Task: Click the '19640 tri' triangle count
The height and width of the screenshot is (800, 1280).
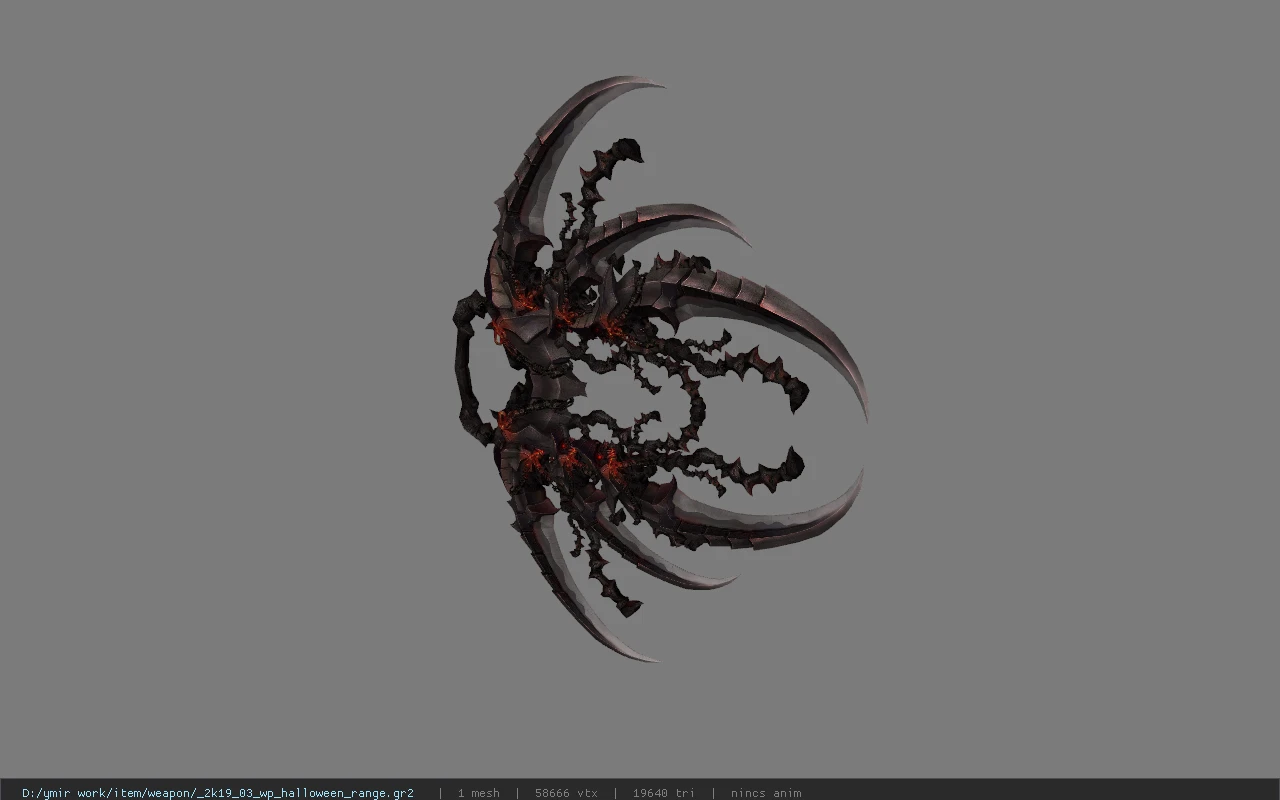Action: point(663,793)
